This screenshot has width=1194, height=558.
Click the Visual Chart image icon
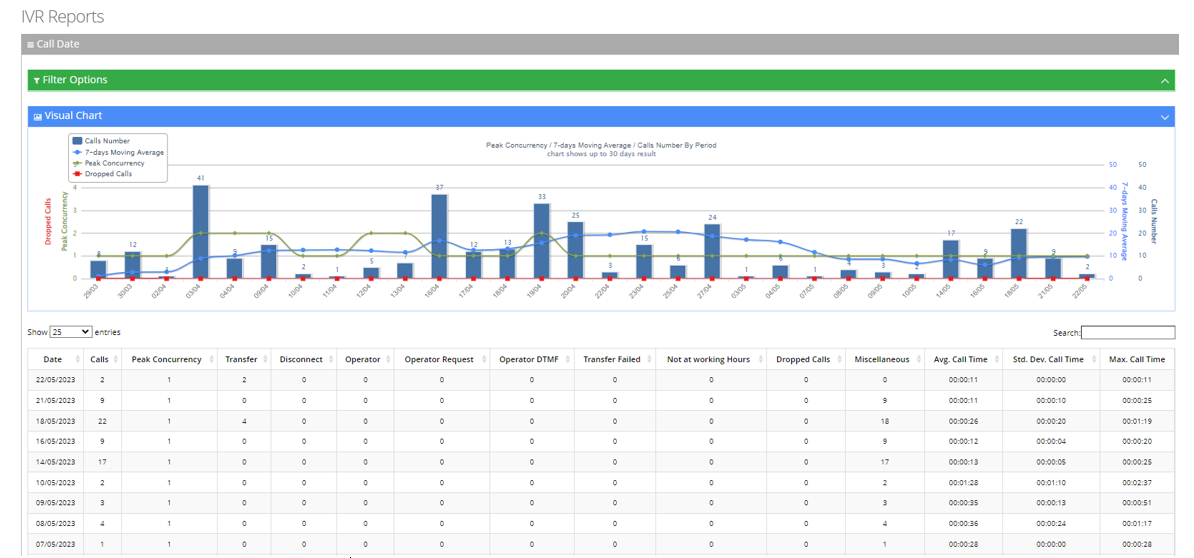coord(38,117)
